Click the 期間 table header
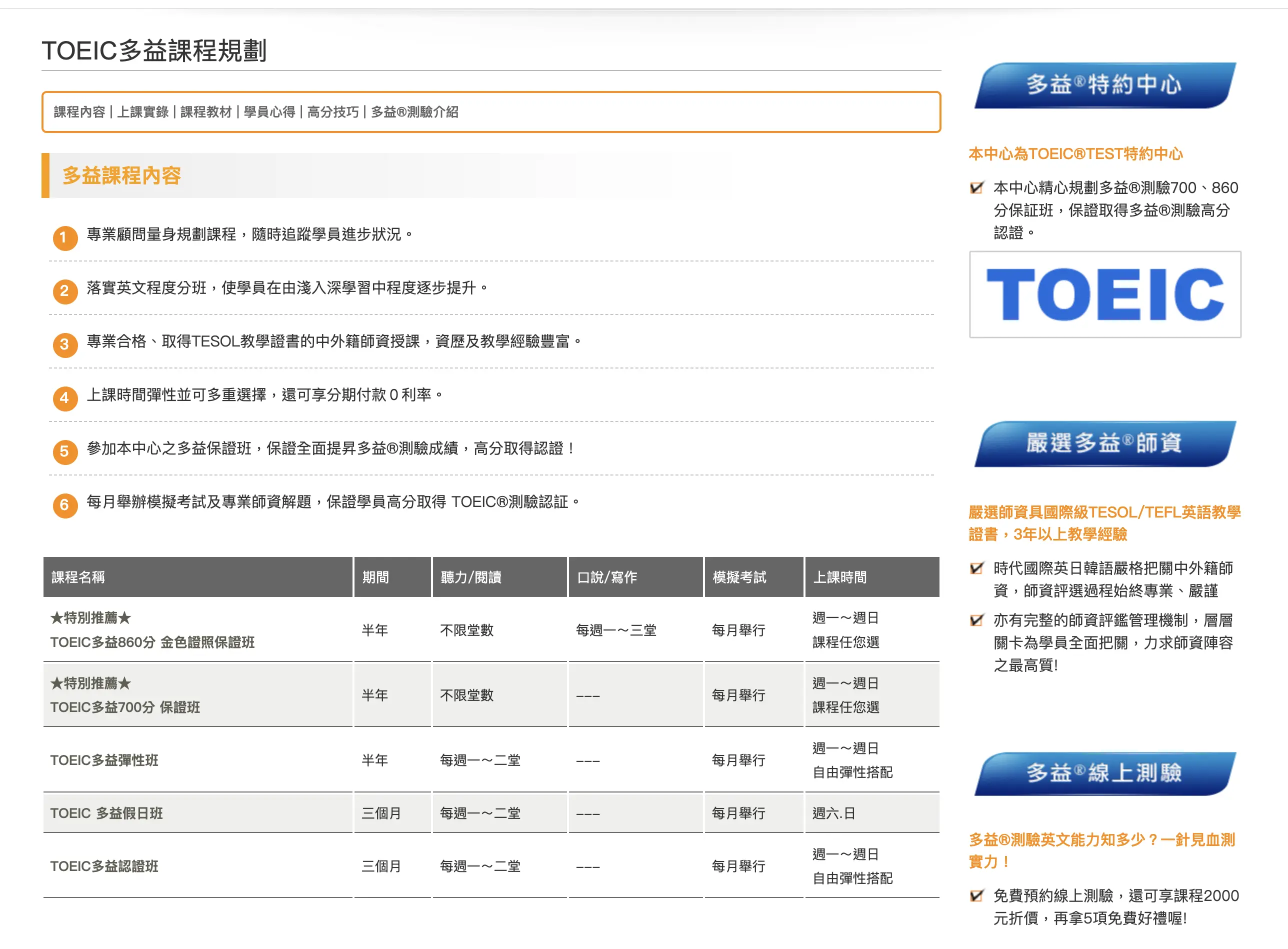Image resolution: width=1288 pixels, height=949 pixels. click(392, 577)
